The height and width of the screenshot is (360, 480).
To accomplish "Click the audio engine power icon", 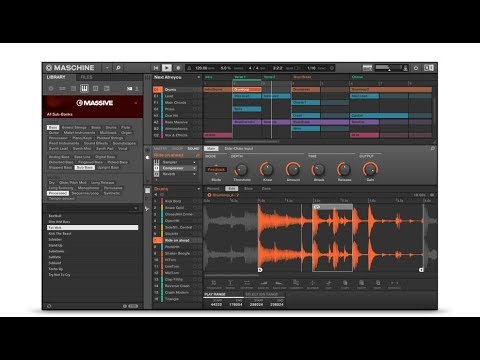I will [x=416, y=68].
